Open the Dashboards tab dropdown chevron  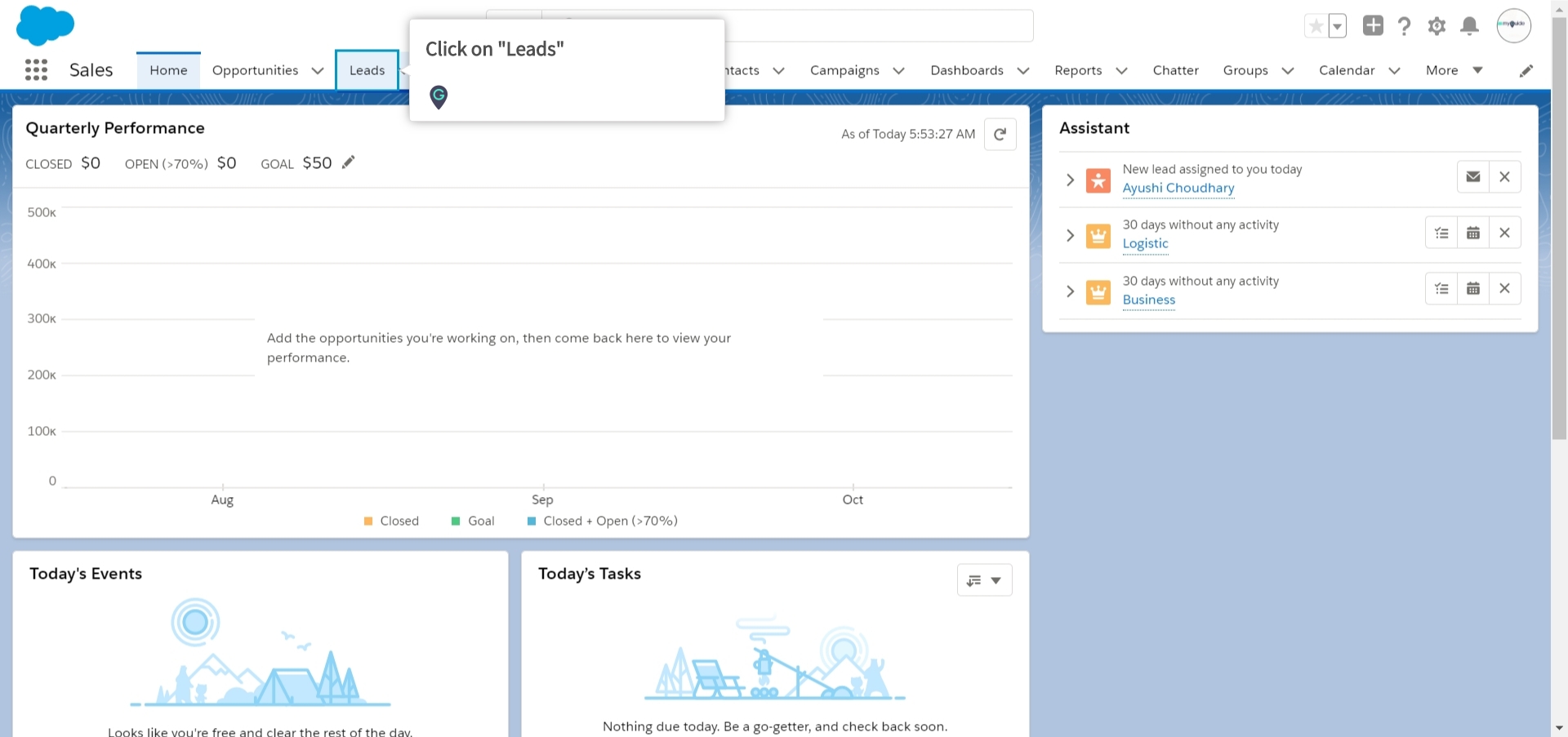[1022, 71]
